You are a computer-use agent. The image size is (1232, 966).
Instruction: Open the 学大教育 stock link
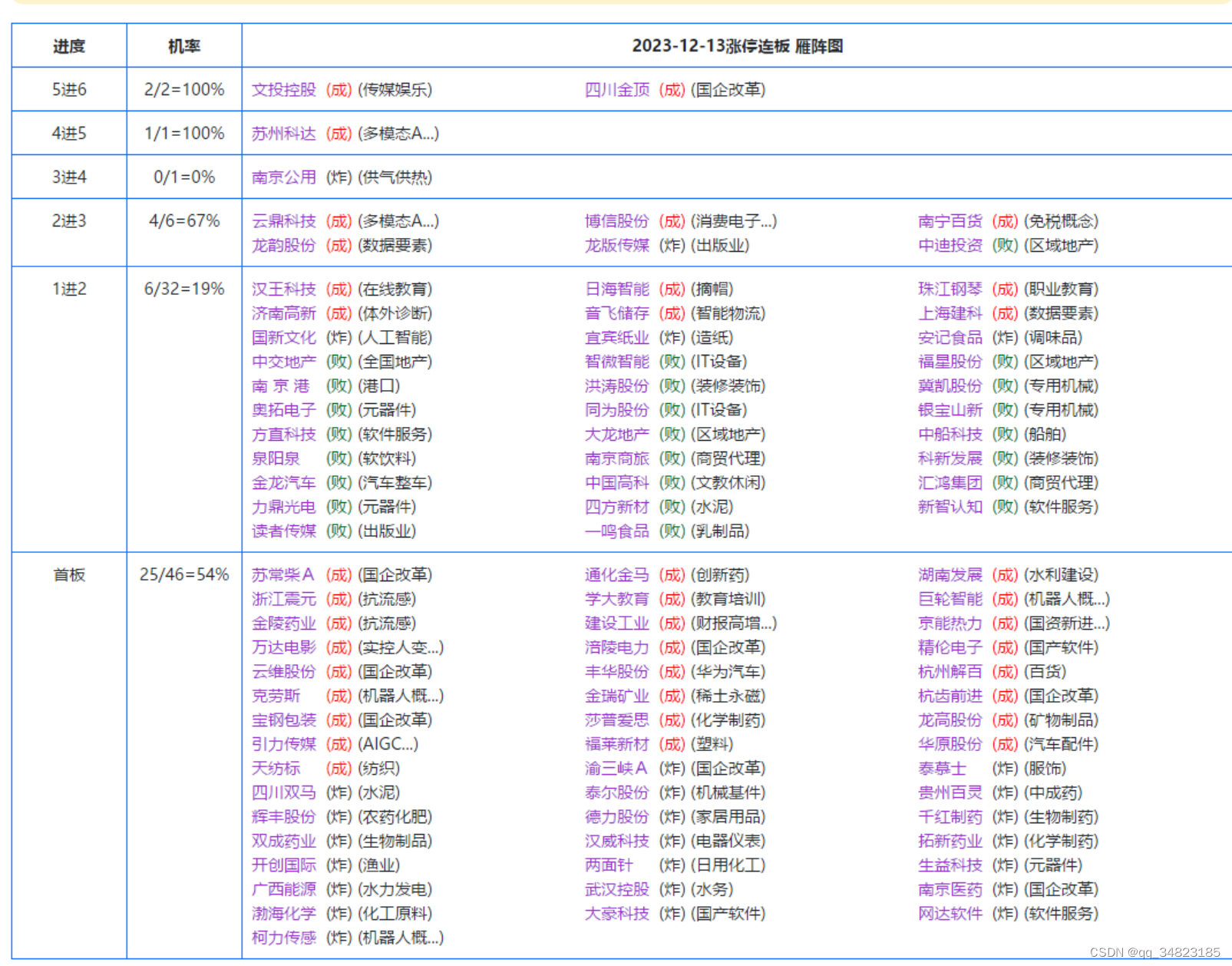(617, 599)
